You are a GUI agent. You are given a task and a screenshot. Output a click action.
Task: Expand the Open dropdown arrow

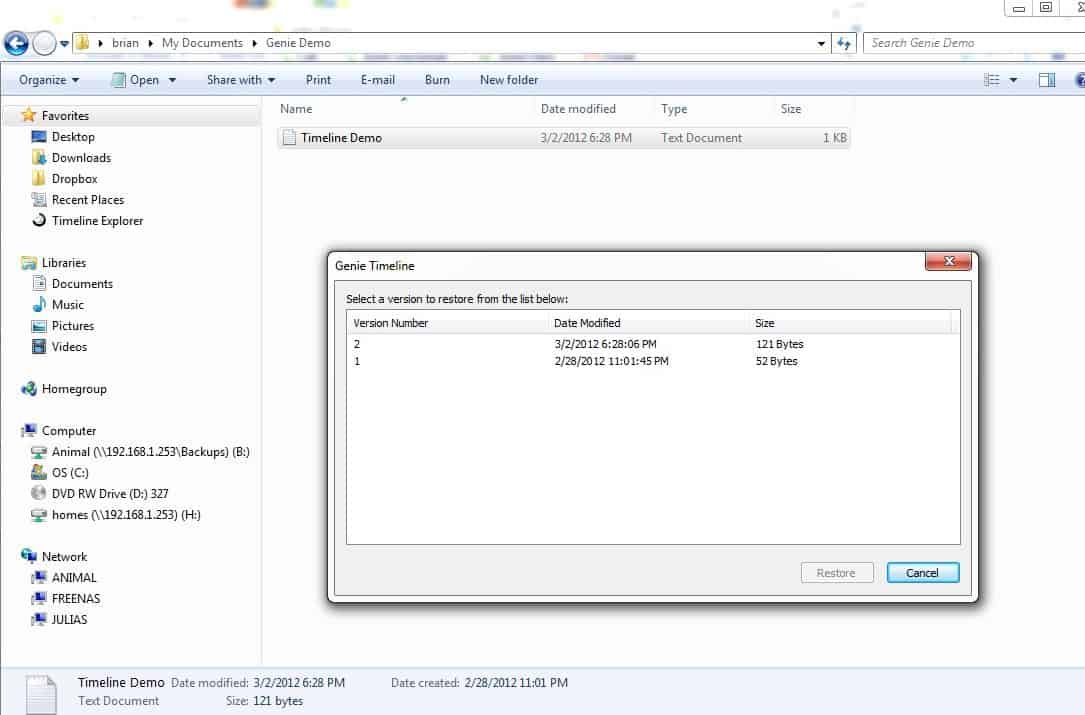click(x=172, y=80)
